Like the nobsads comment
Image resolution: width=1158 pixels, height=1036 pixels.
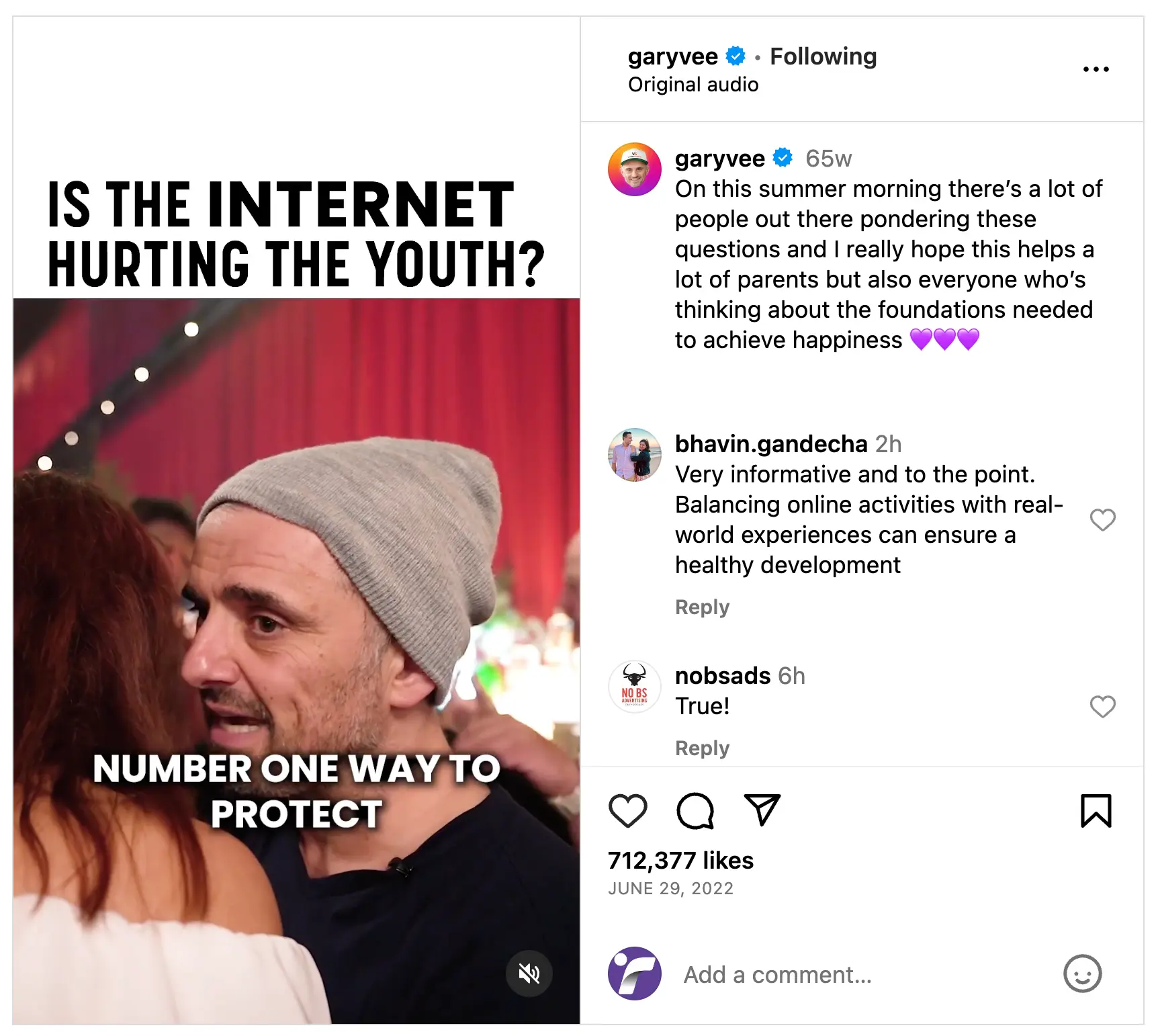tap(1102, 706)
